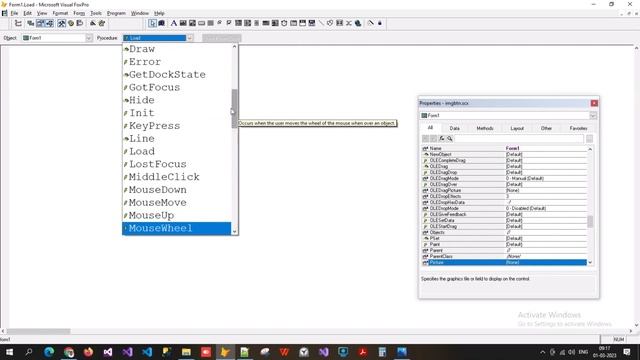The image size is (640, 360).
Task: Collapse the Procedure dropdown via its arrow
Action: tap(190, 38)
